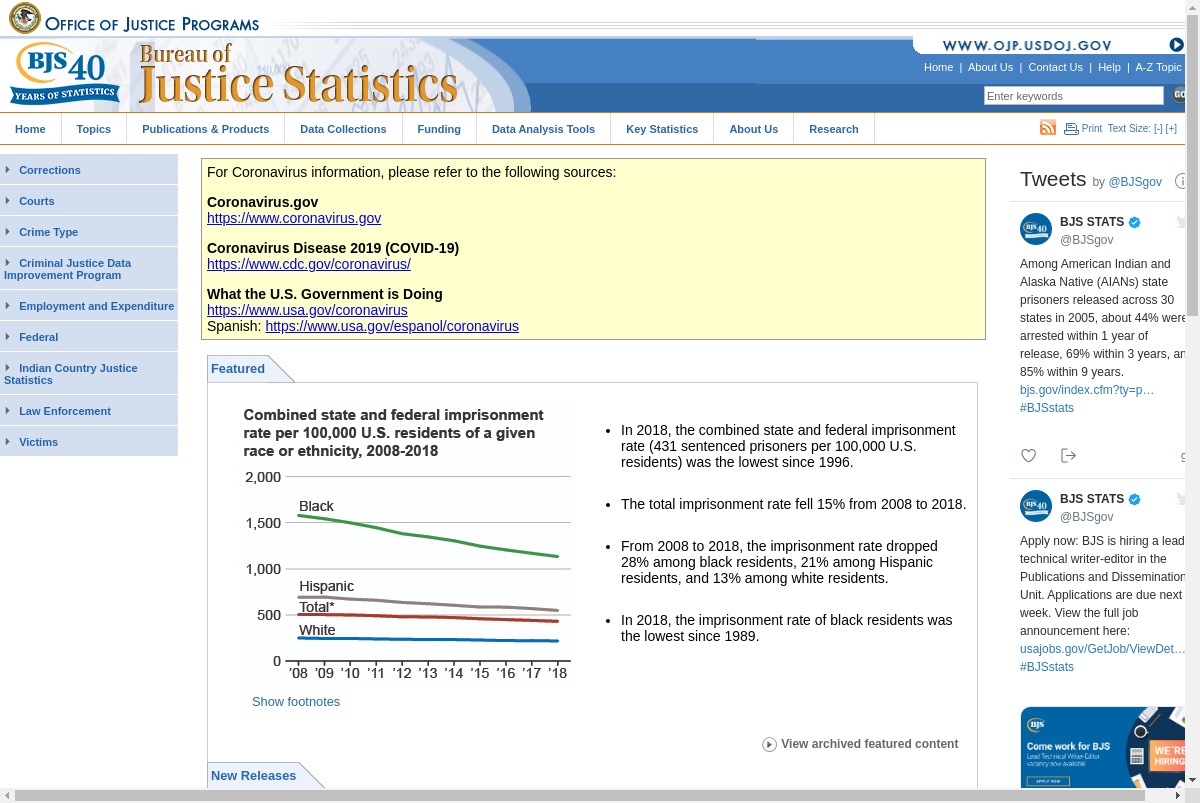Follow the usa.gov/coronavirus link
Viewport: 1200px width, 803px height.
click(x=307, y=310)
